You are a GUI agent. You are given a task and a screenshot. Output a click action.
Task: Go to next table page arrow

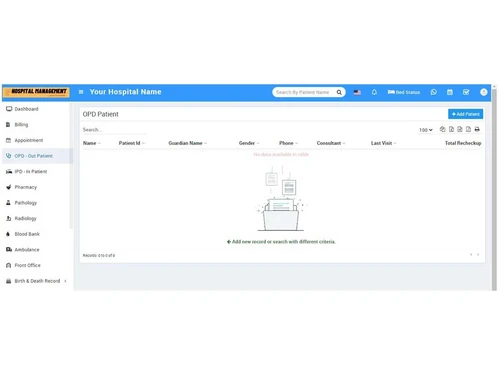(478, 255)
